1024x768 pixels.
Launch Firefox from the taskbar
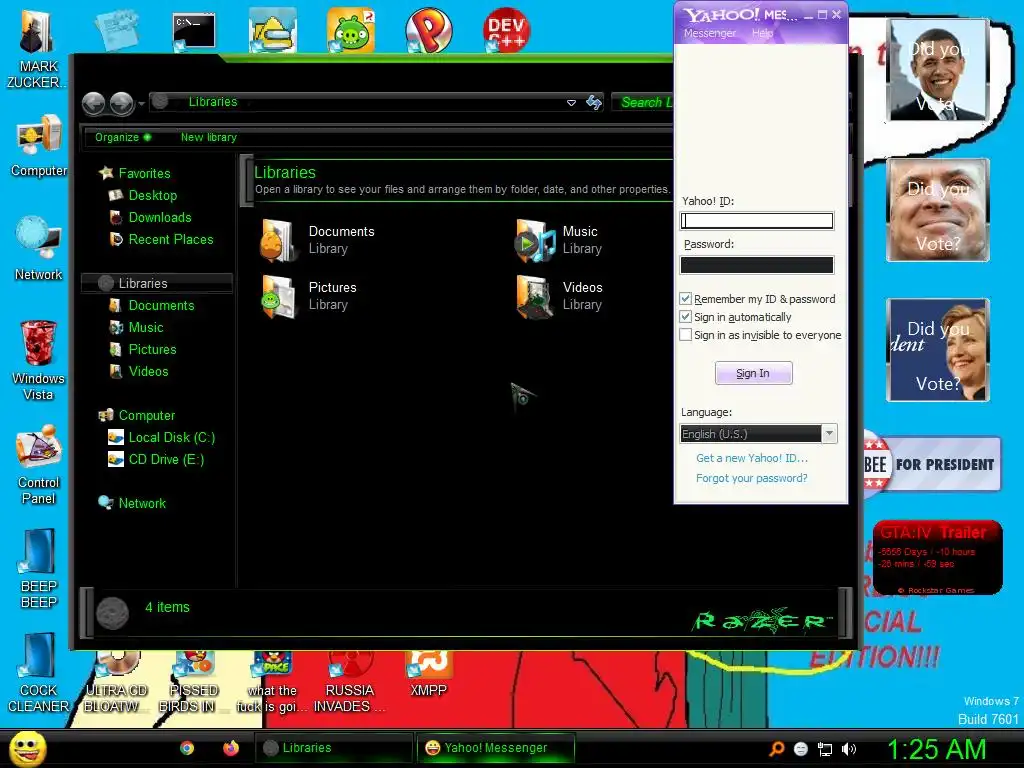(231, 748)
